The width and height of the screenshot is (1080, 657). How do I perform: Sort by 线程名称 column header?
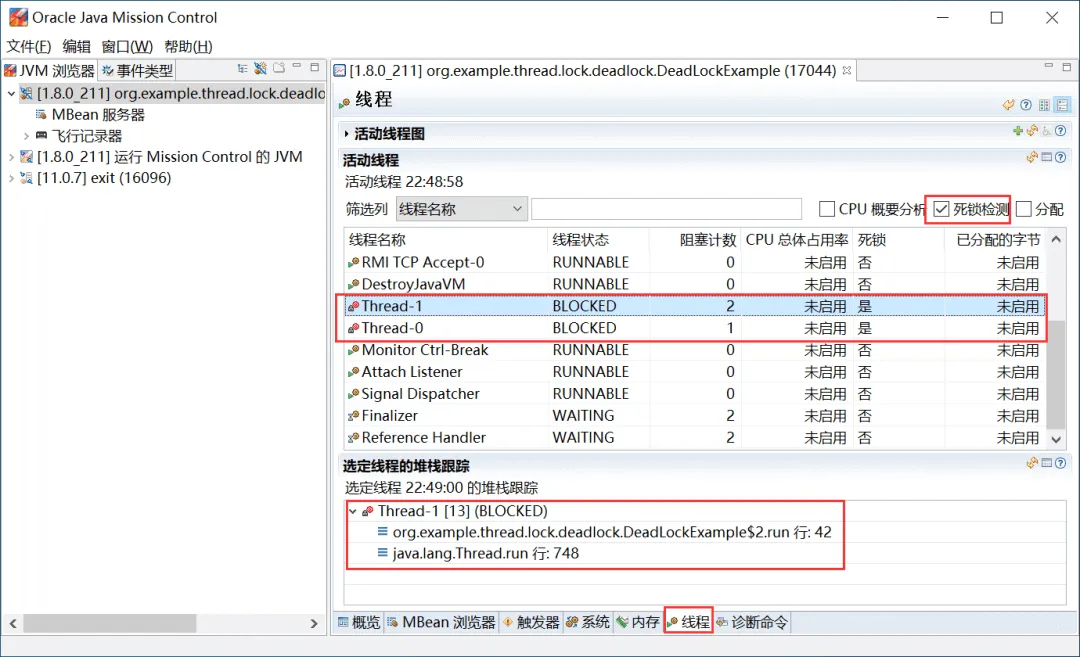click(x=445, y=240)
